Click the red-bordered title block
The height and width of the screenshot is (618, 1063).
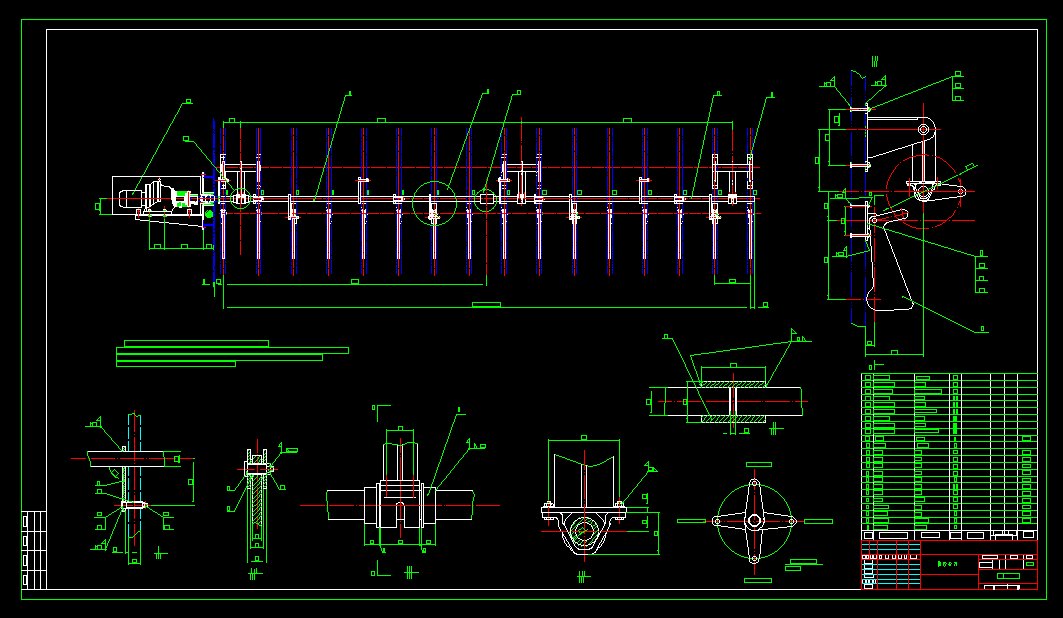(949, 565)
